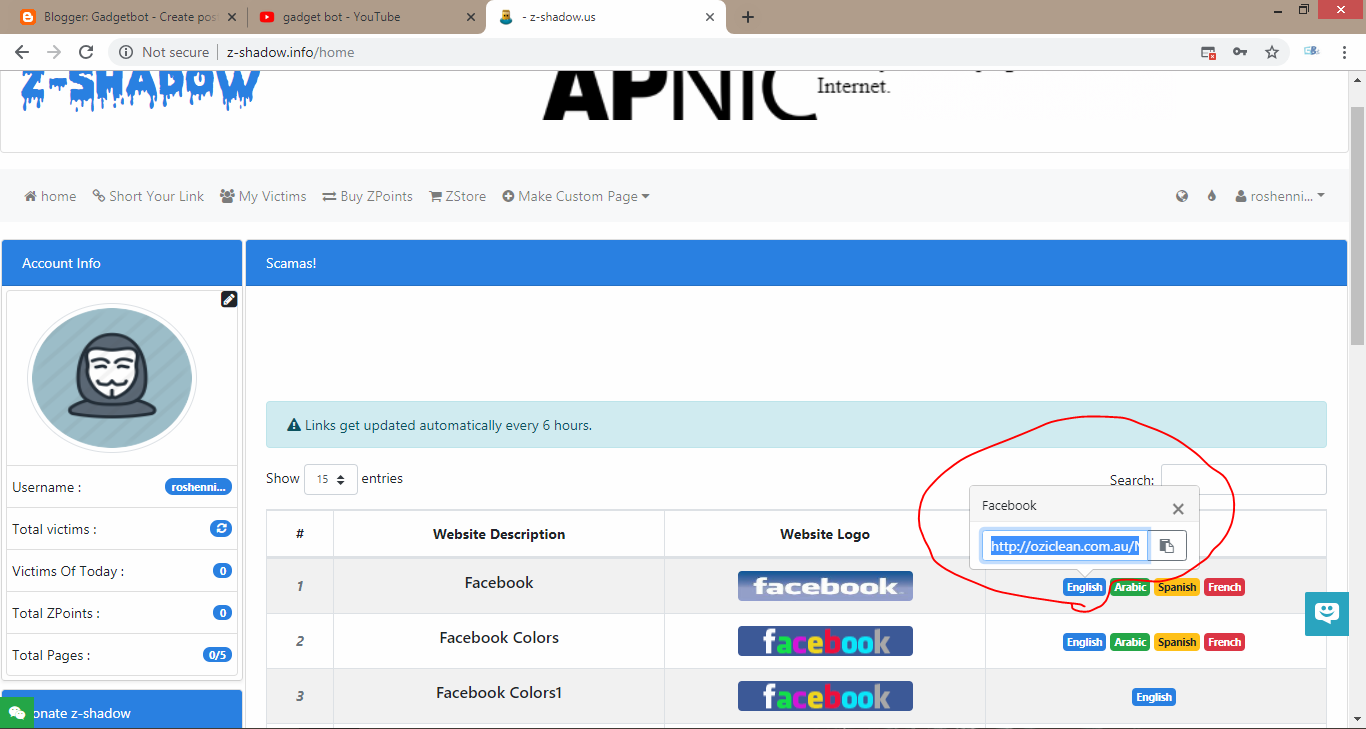
Task: Choose French for the Facebook row
Action: (x=1224, y=587)
